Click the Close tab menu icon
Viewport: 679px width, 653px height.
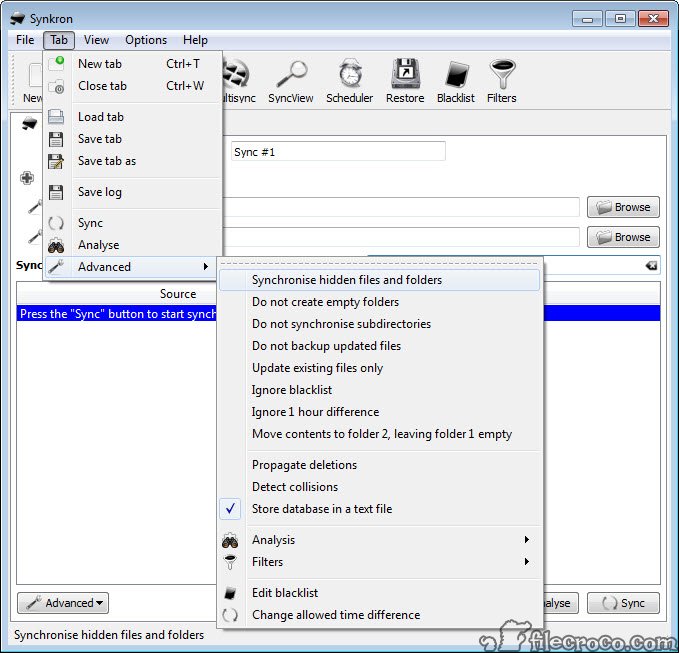tap(56, 86)
